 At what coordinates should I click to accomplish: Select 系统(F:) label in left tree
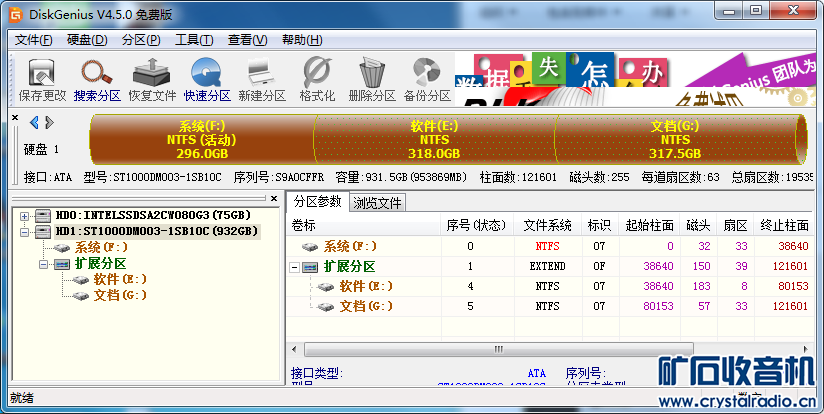point(101,247)
